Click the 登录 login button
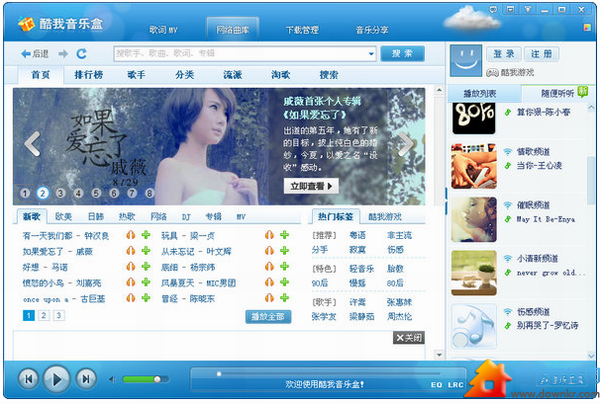 (x=504, y=54)
